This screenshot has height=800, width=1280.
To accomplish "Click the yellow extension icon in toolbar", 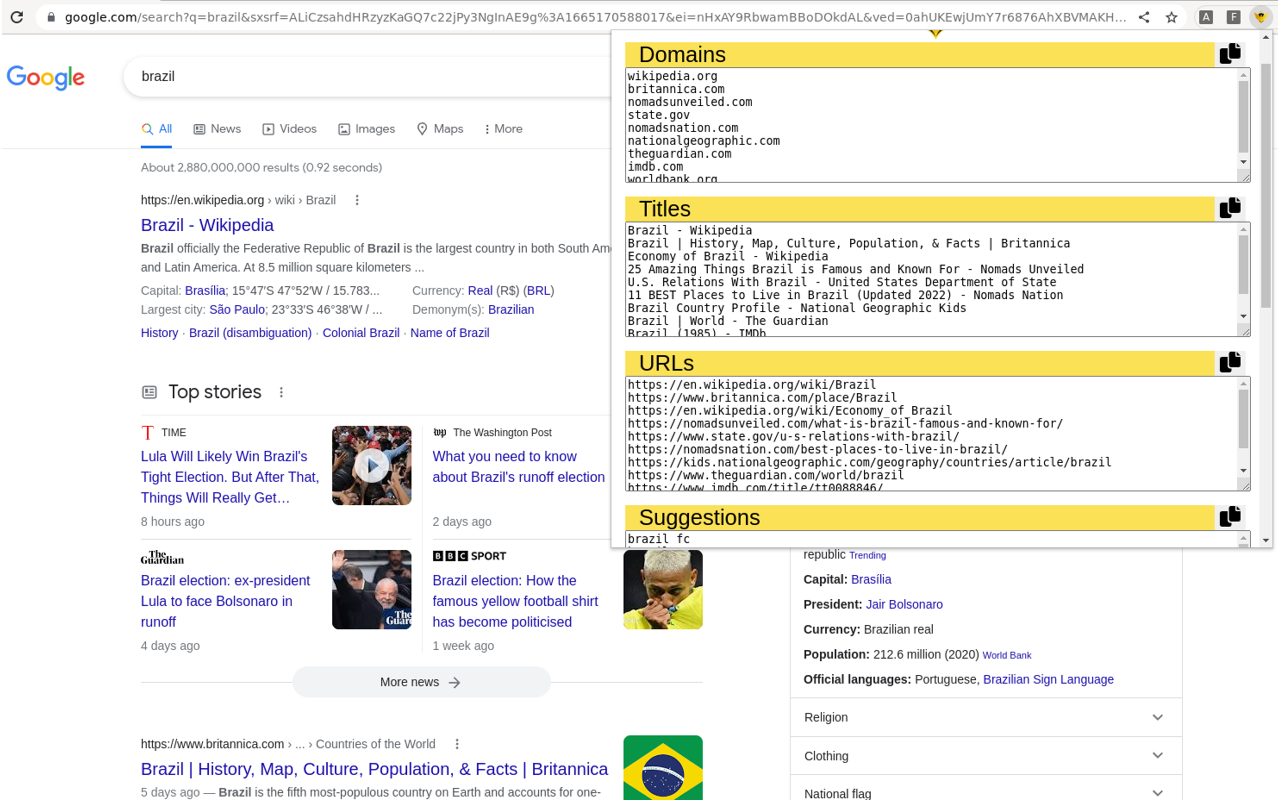I will (x=1261, y=17).
